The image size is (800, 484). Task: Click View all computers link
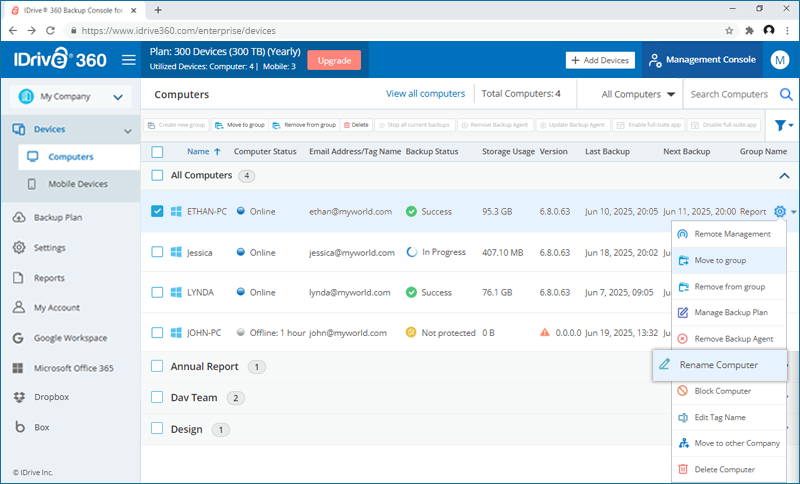pyautogui.click(x=425, y=94)
